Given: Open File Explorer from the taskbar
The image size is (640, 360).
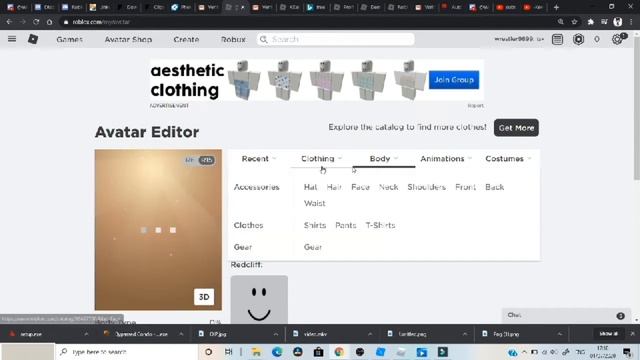Looking at the screenshot, I should click(x=256, y=352).
